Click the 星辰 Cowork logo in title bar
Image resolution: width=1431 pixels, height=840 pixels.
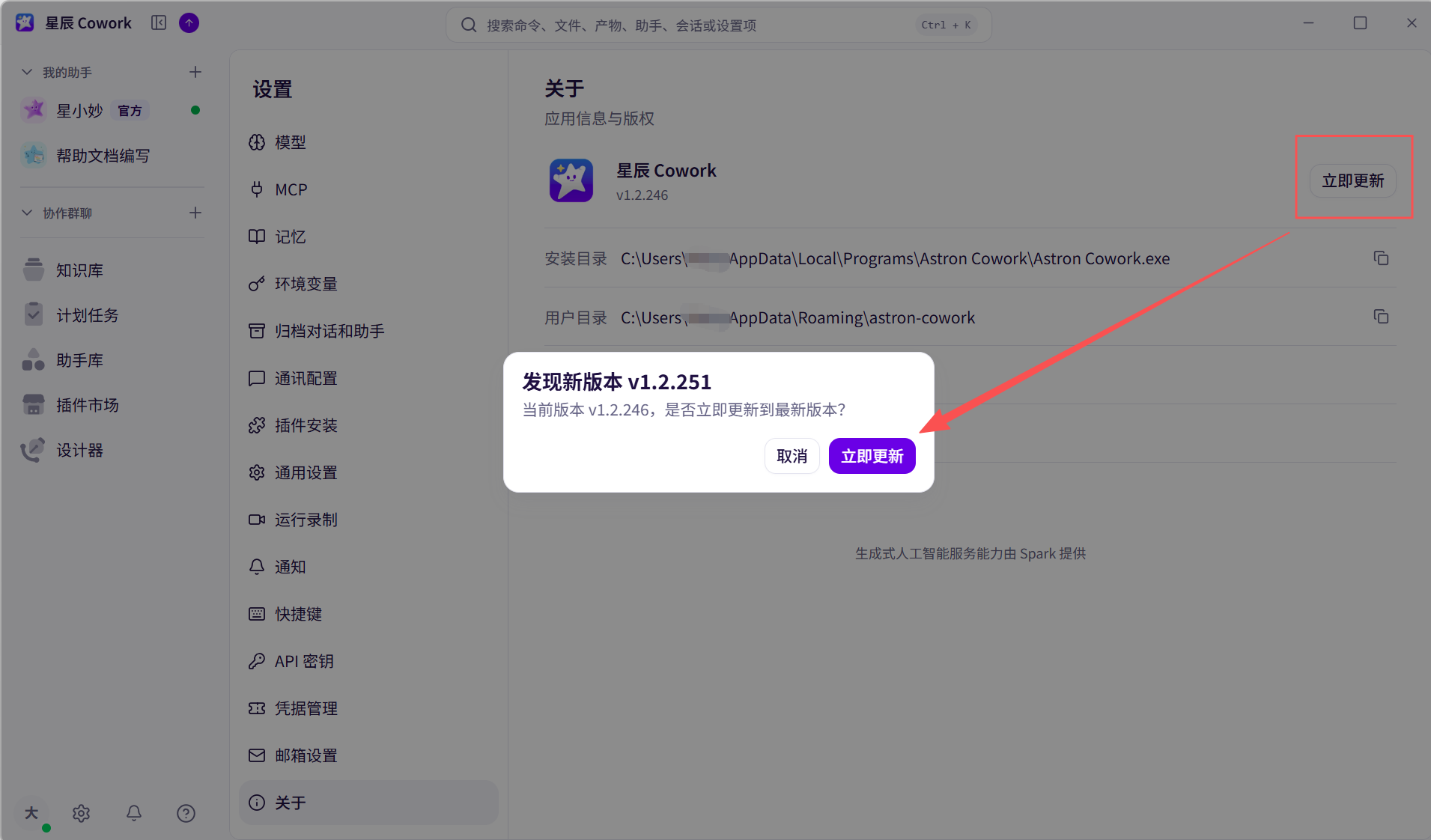coord(25,23)
